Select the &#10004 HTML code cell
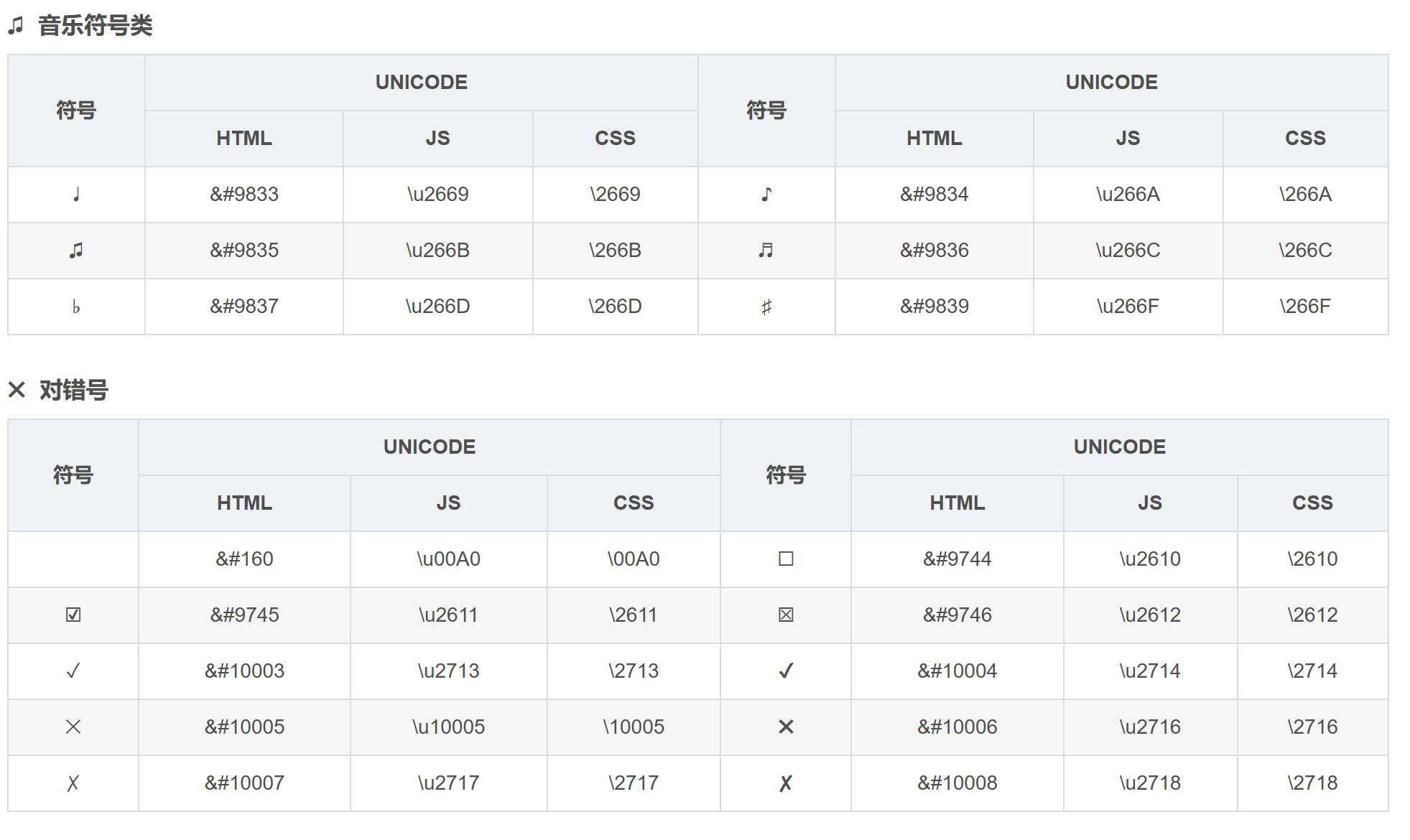The width and height of the screenshot is (1410, 840). 957,671
